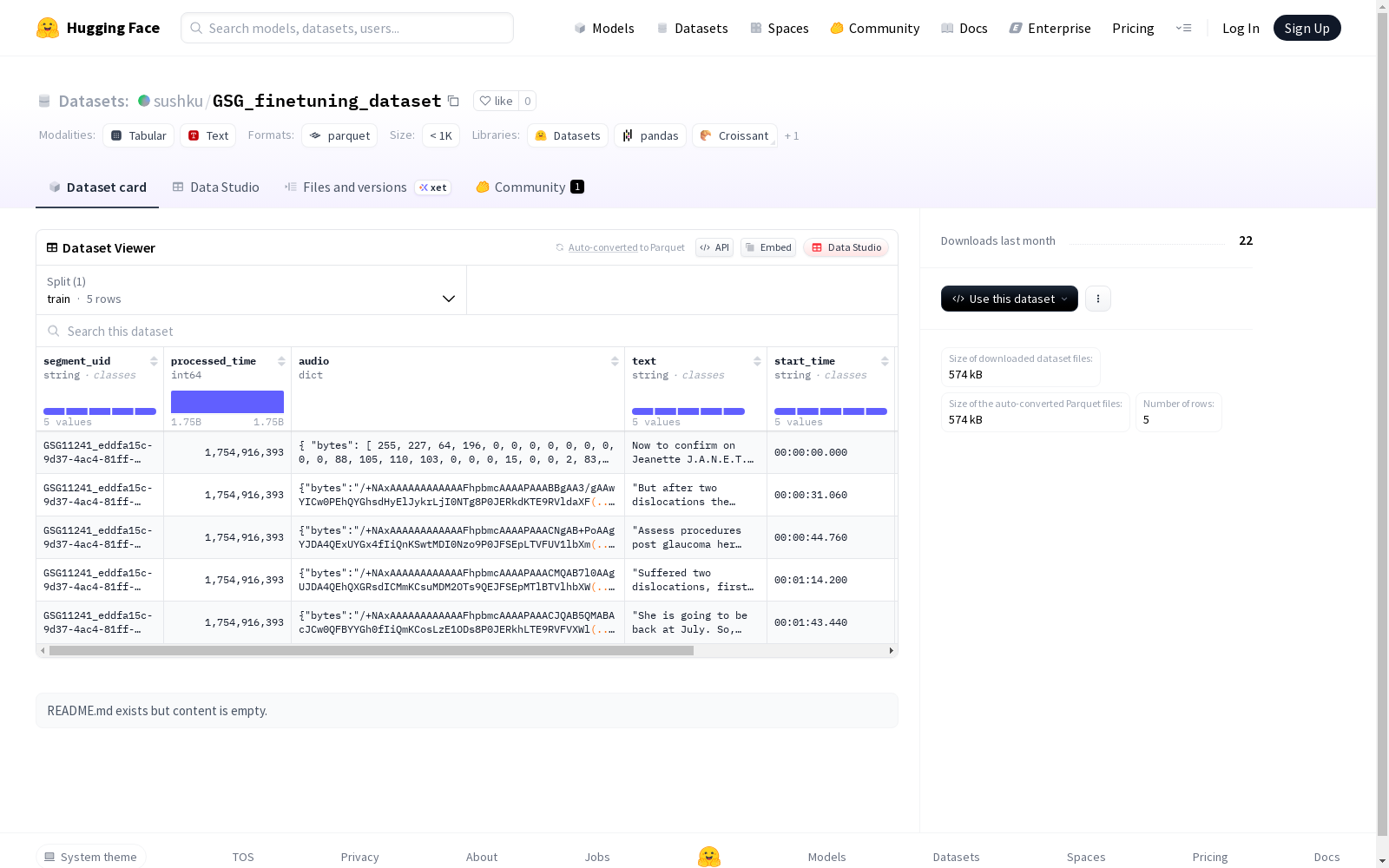The height and width of the screenshot is (868, 1389).
Task: Click the Embed button
Action: click(x=768, y=247)
